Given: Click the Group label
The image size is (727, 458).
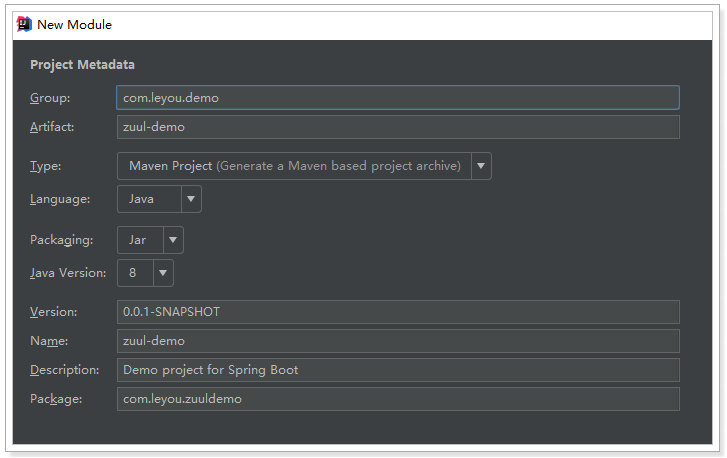Looking at the screenshot, I should point(50,98).
